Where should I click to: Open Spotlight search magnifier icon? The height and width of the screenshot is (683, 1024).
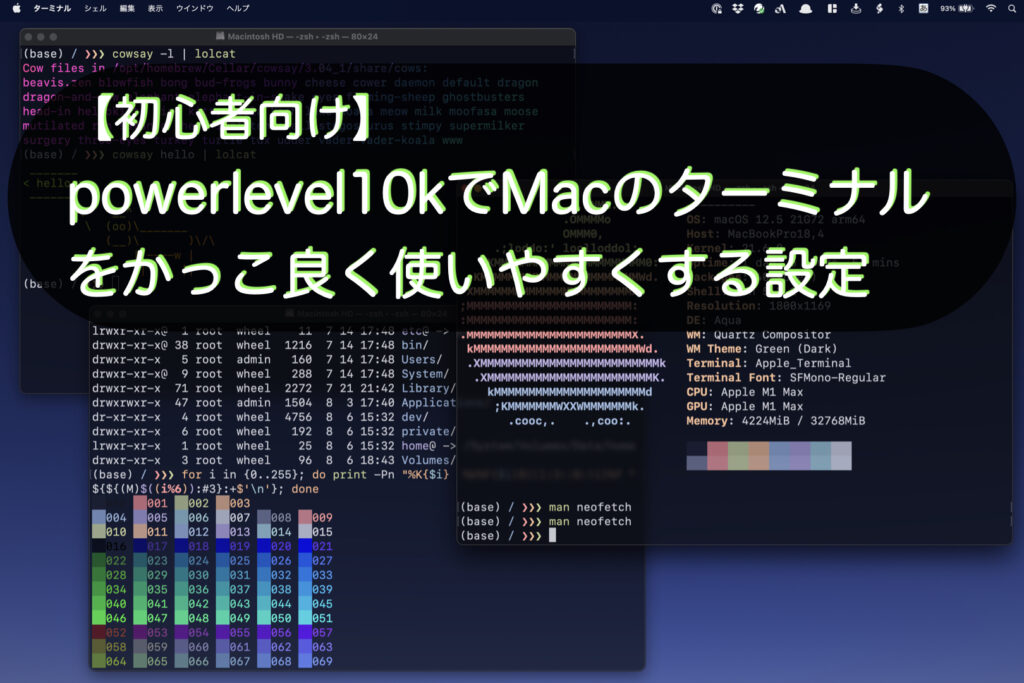tap(1014, 8)
